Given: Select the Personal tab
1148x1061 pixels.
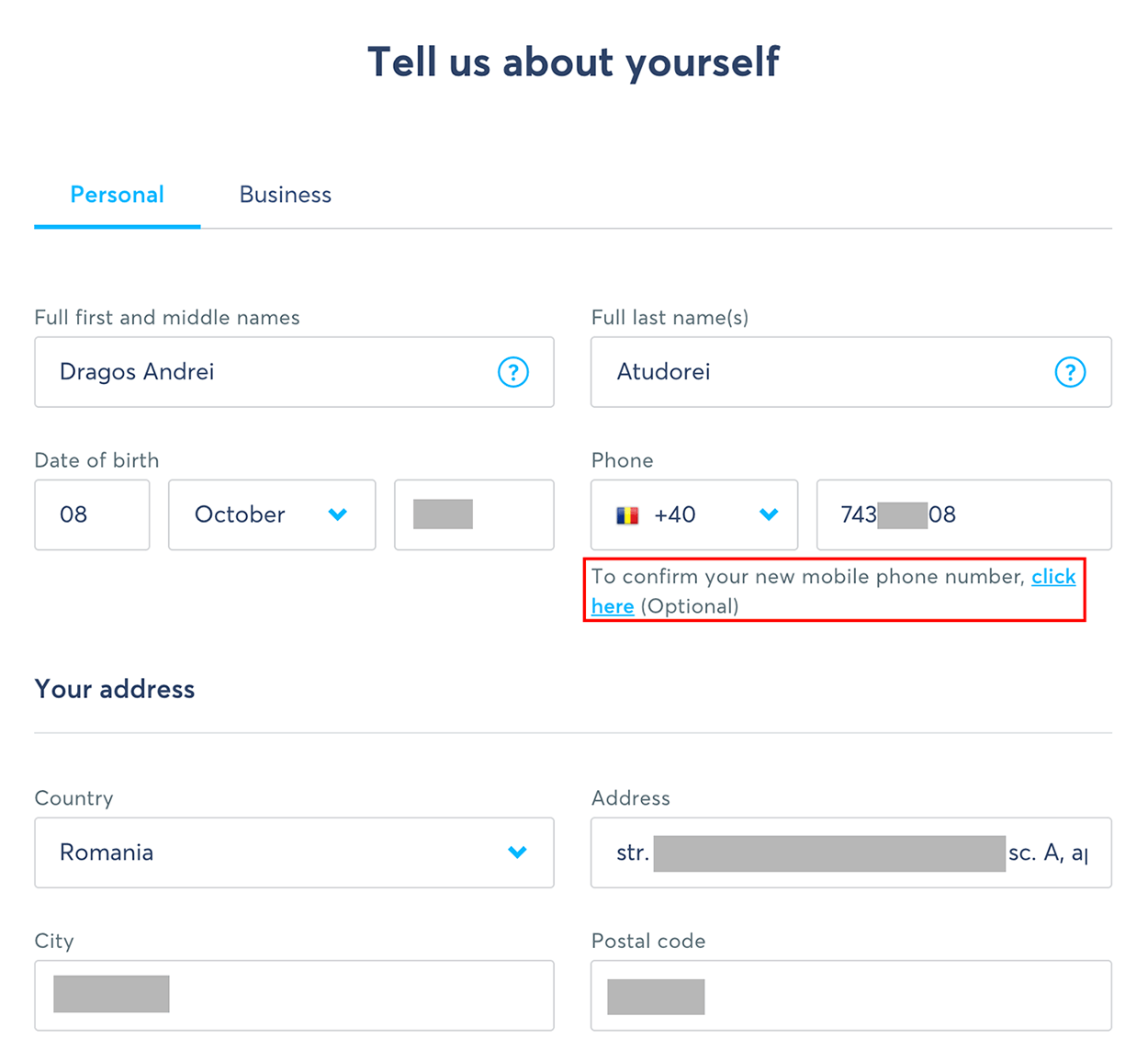Looking at the screenshot, I should pos(118,195).
